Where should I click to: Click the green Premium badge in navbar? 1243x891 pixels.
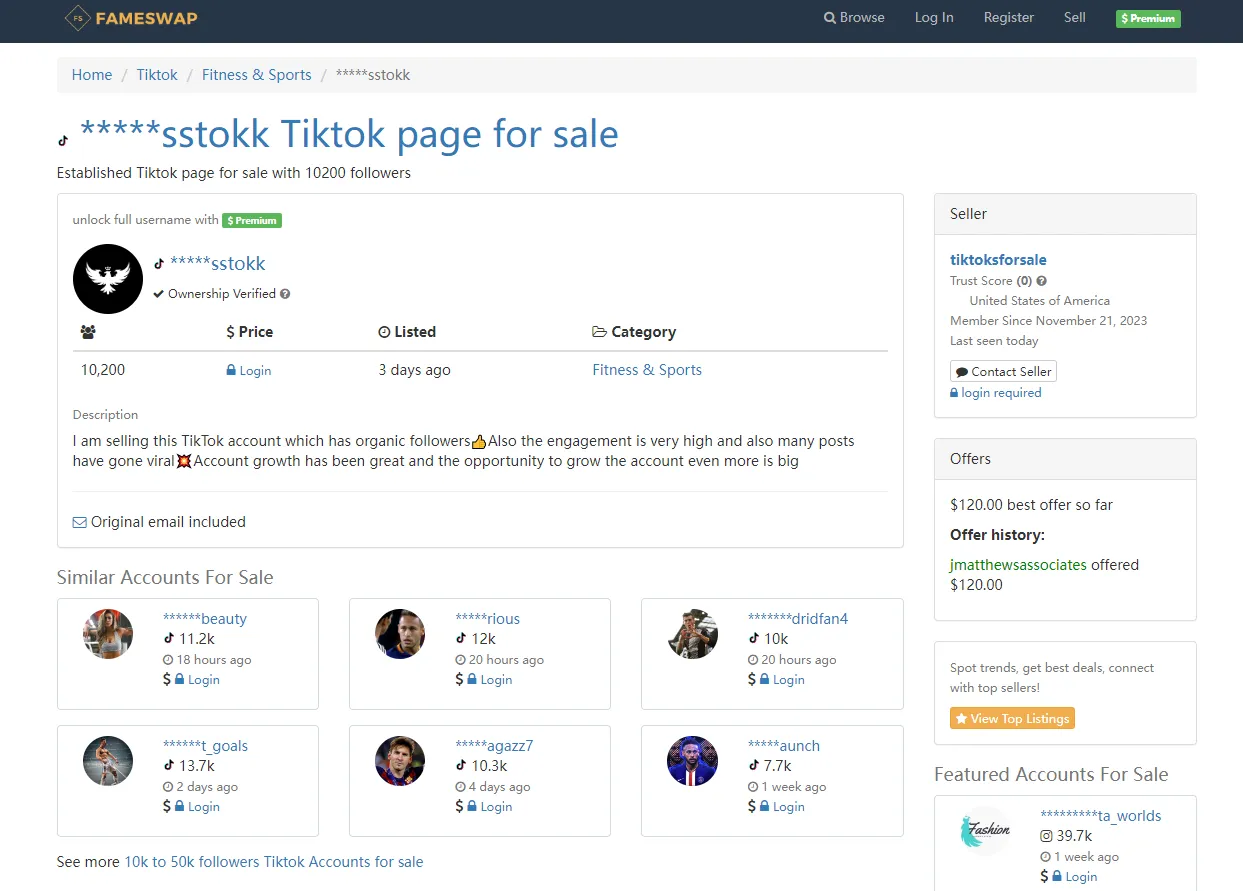(1148, 18)
